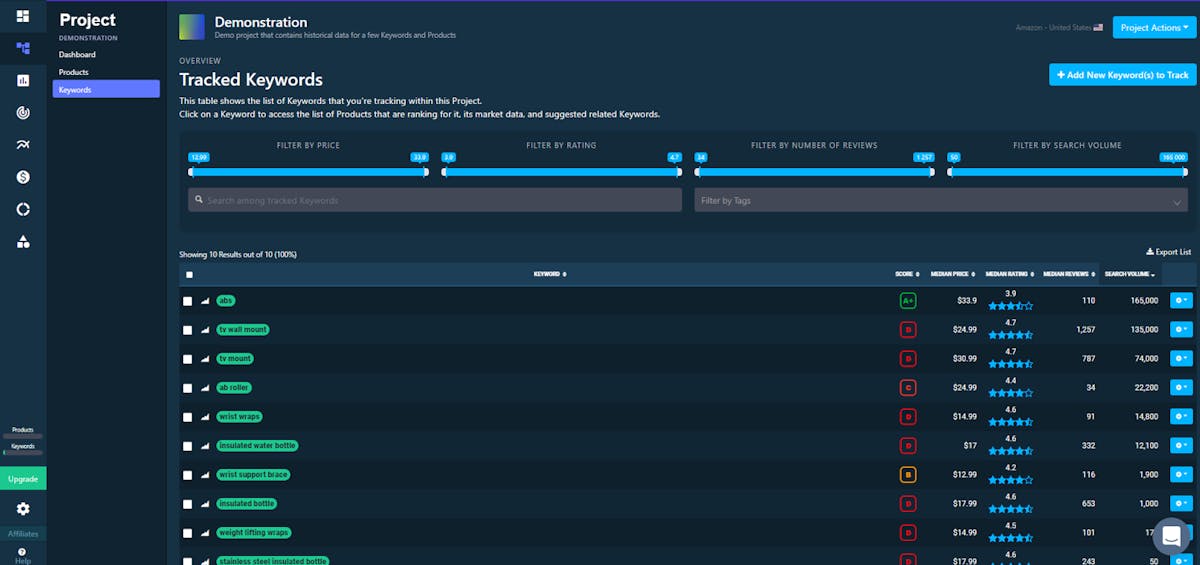This screenshot has height=565, width=1200.
Task: Click the chart icon for insulated bottle
Action: point(205,504)
